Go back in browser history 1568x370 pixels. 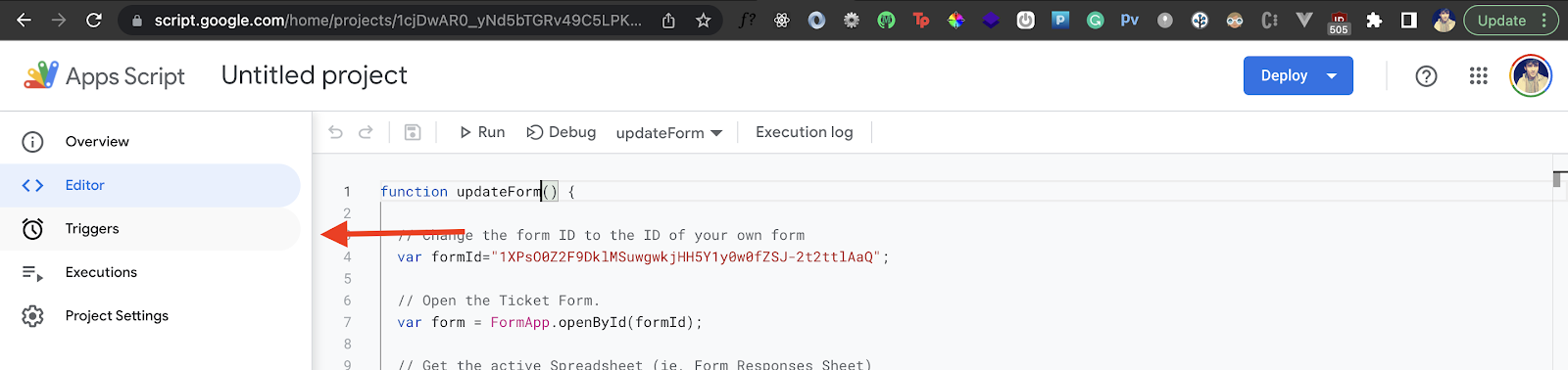pos(24,20)
